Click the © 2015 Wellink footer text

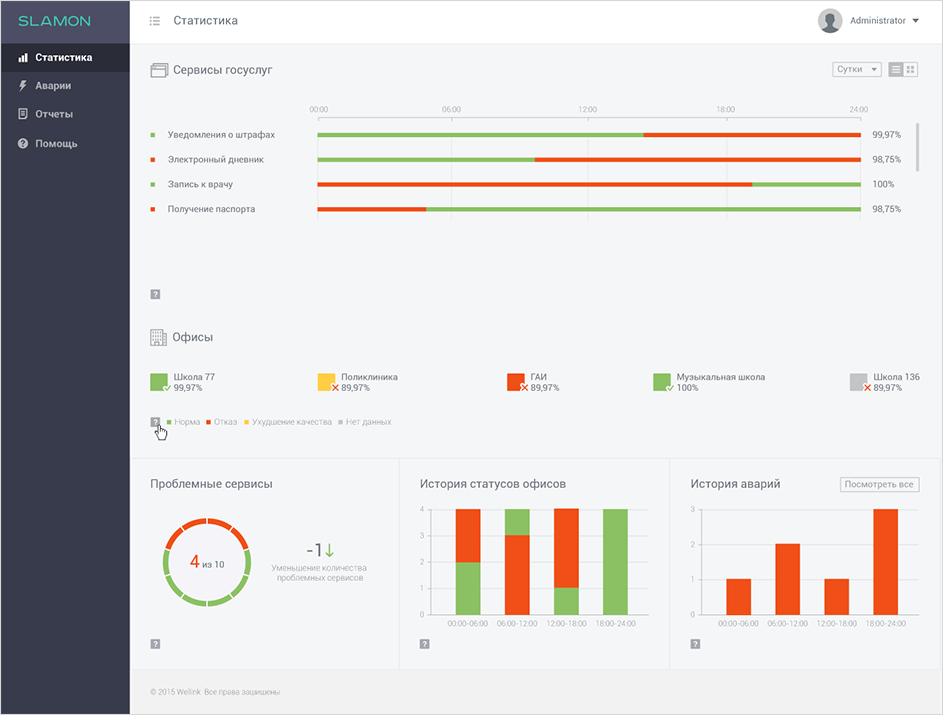pos(215,692)
